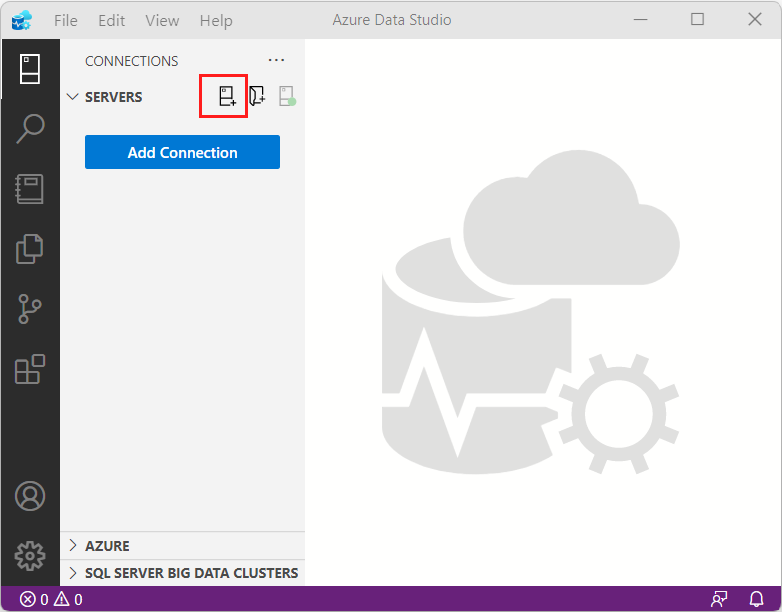The image size is (782, 612).
Task: Open the Extensions view in the activity bar
Action: point(30,369)
